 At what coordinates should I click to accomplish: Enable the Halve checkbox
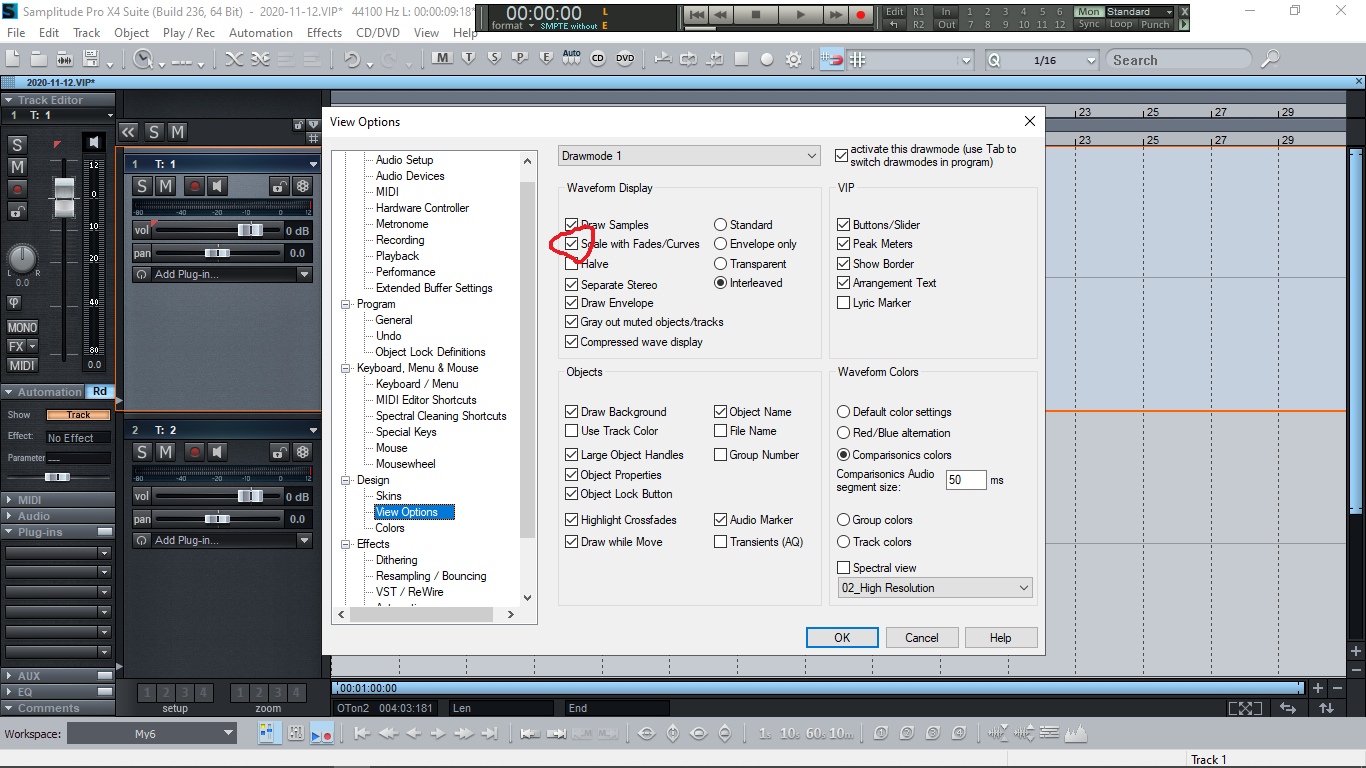pyautogui.click(x=571, y=265)
